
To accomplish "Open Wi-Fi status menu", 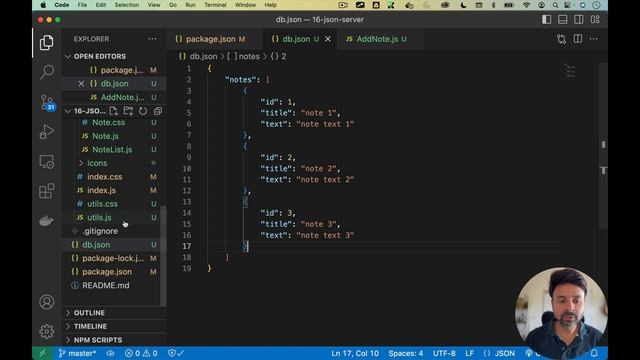I will pyautogui.click(x=527, y=5).
